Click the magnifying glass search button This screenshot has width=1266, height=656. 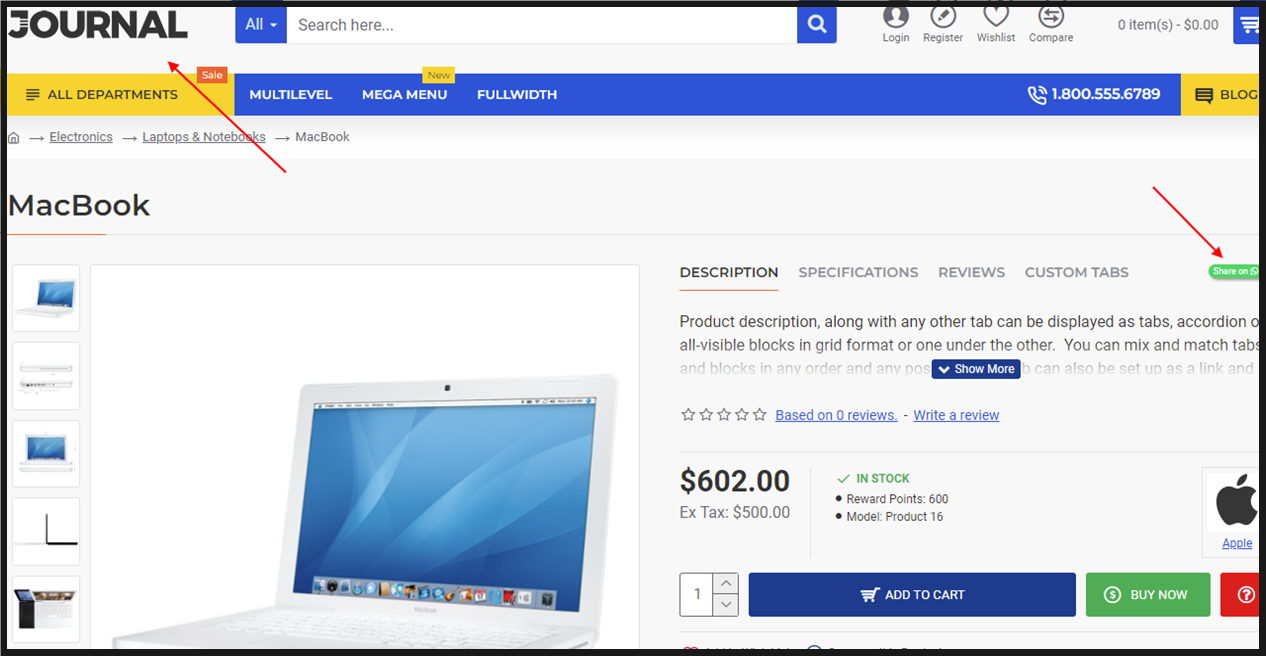817,25
